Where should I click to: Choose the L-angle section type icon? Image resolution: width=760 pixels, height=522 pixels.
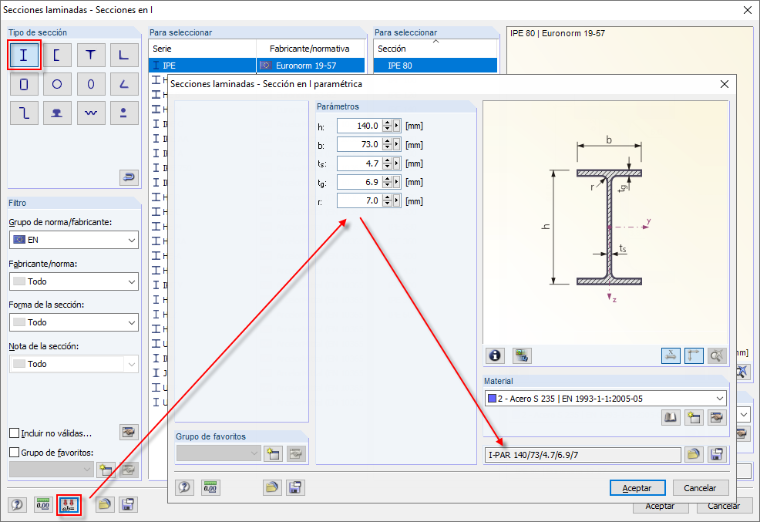coord(124,55)
